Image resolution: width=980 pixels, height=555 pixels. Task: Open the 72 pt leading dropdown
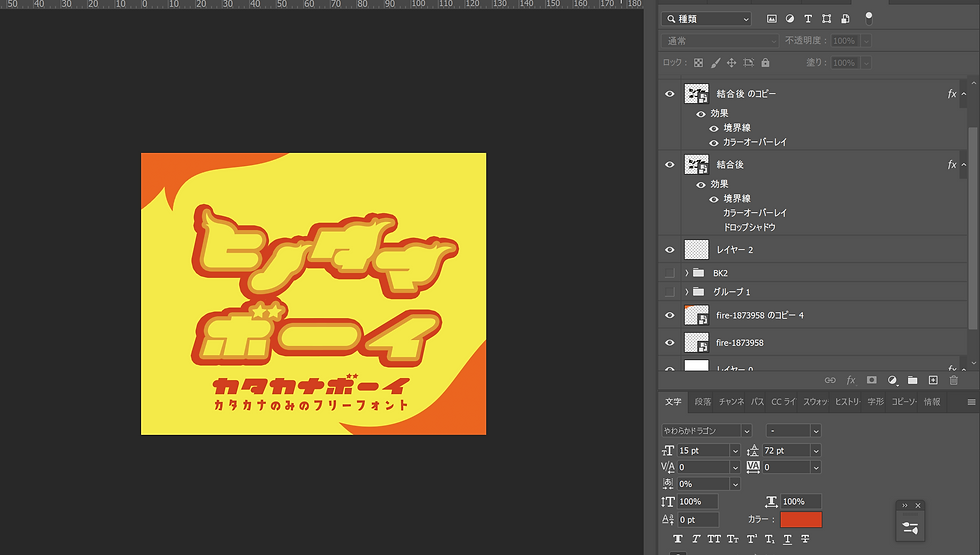816,451
